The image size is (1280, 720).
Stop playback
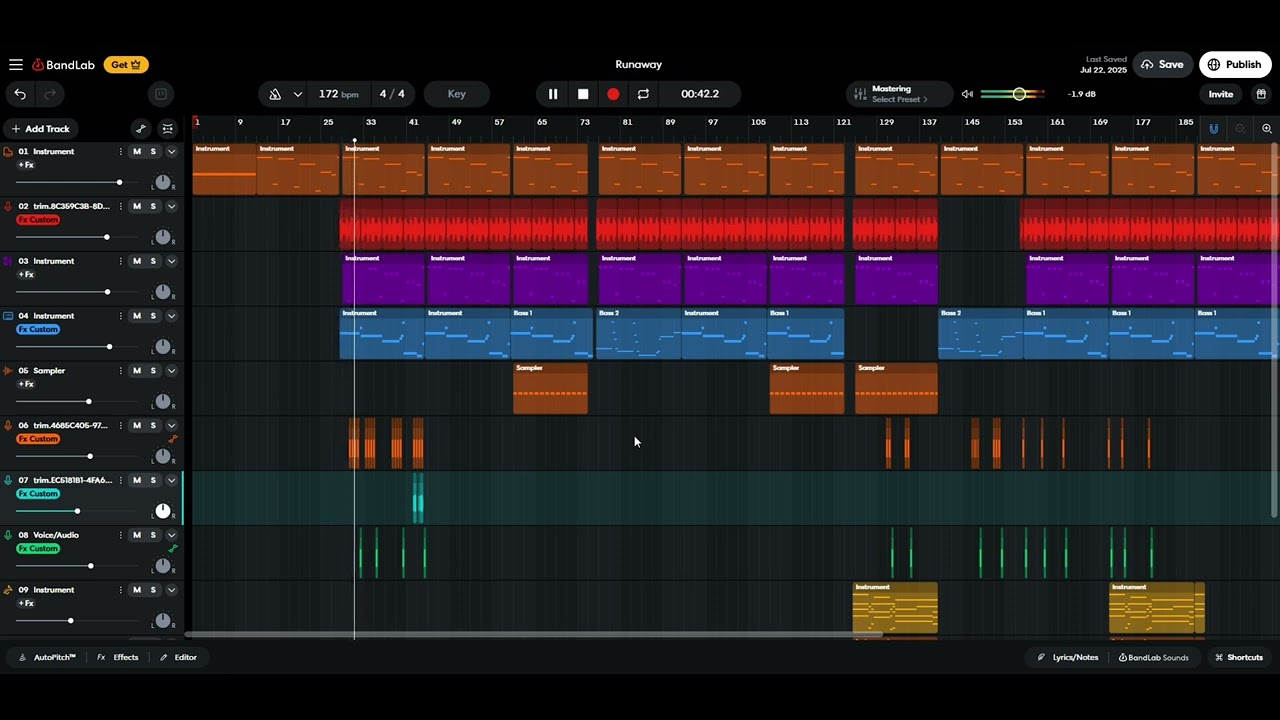click(583, 94)
